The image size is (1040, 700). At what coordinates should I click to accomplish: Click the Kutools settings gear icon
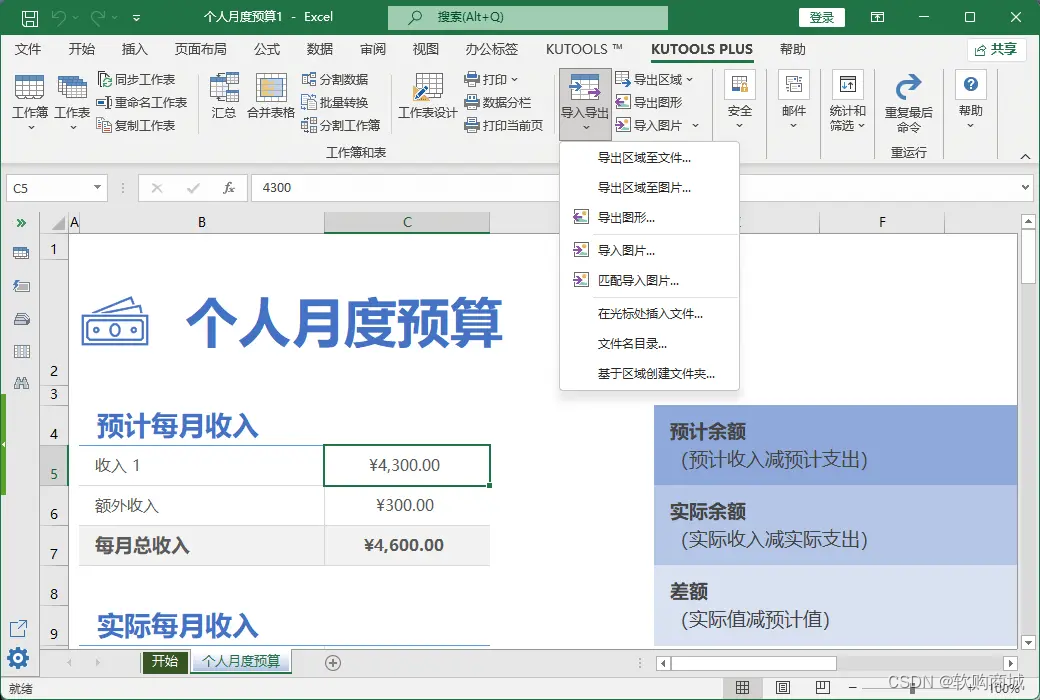tap(18, 658)
